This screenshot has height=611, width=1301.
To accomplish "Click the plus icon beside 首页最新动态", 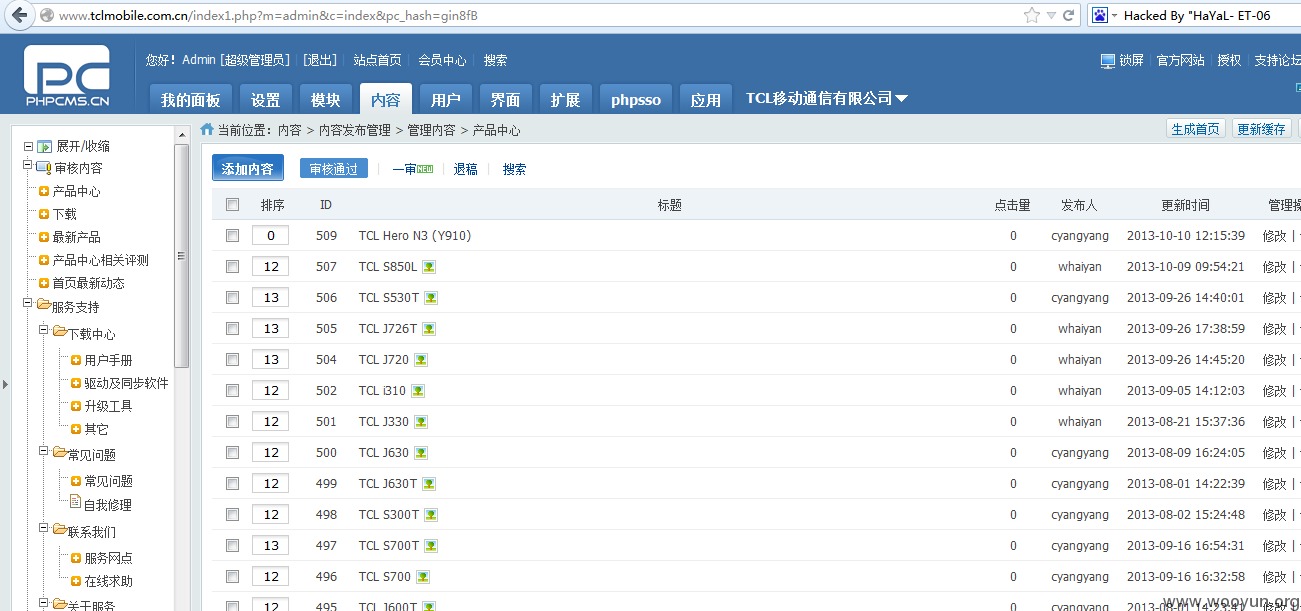I will (x=44, y=283).
